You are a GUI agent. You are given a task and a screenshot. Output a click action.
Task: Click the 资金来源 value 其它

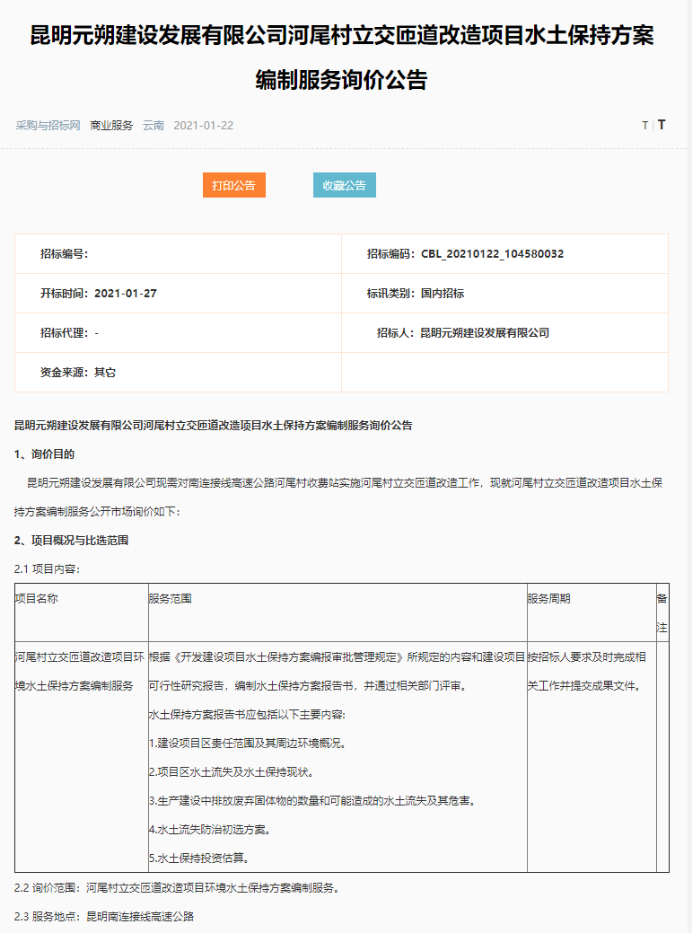click(105, 372)
